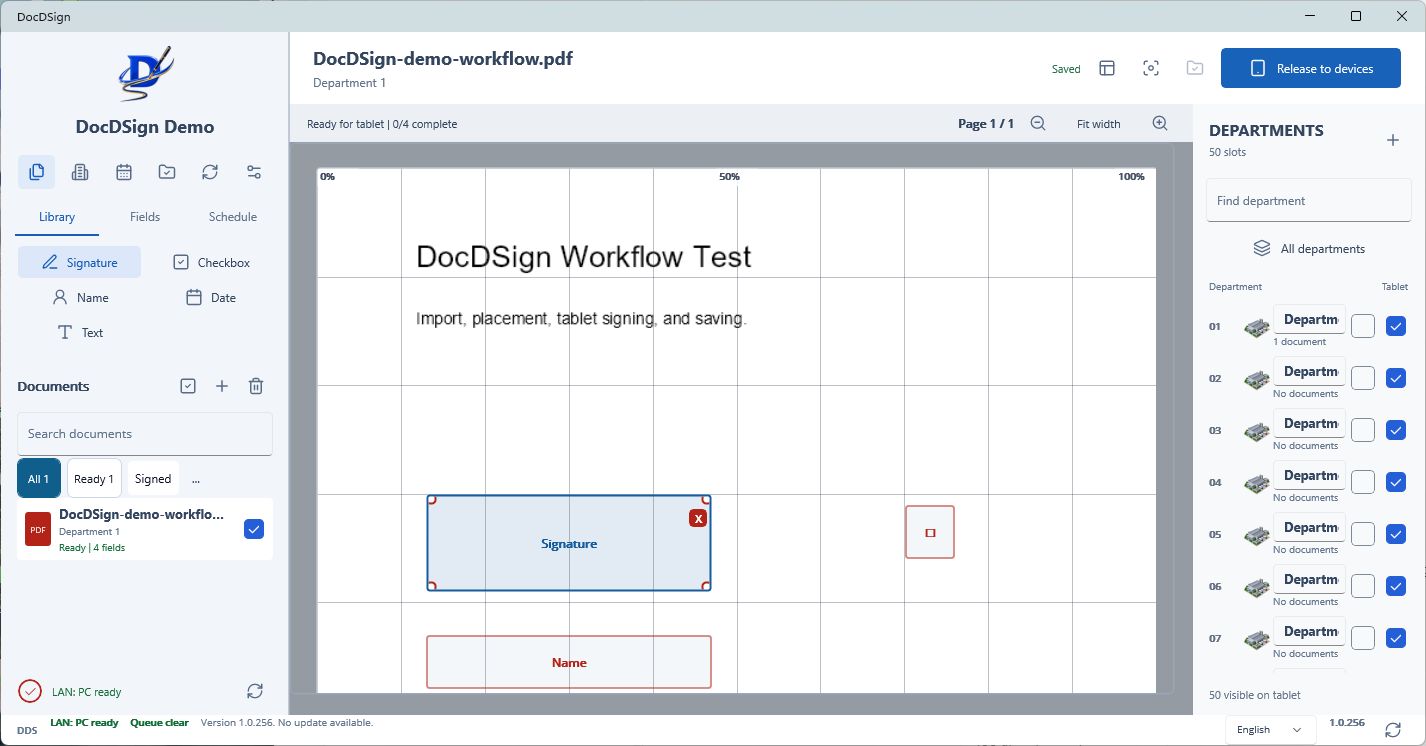Click the sync icon in sidebar toolbar
The height and width of the screenshot is (746, 1426).
pos(210,172)
